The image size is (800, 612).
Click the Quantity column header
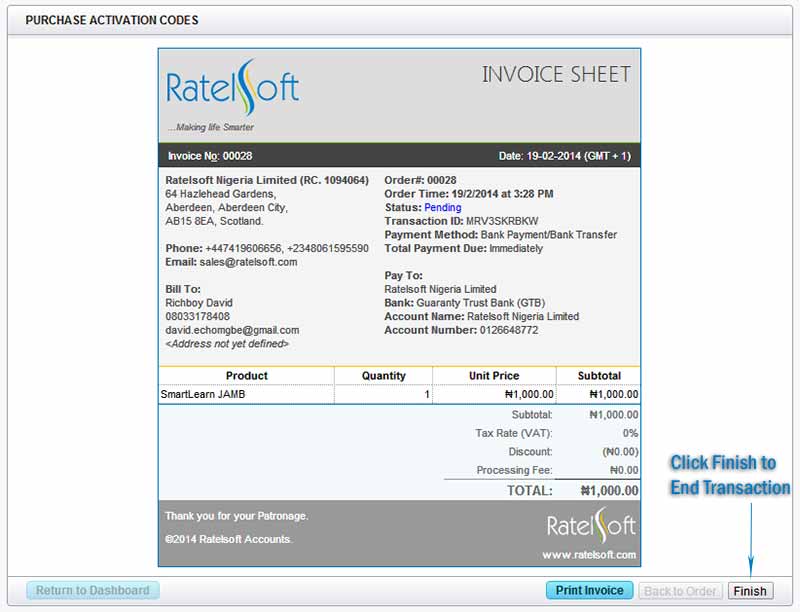pyautogui.click(x=383, y=376)
